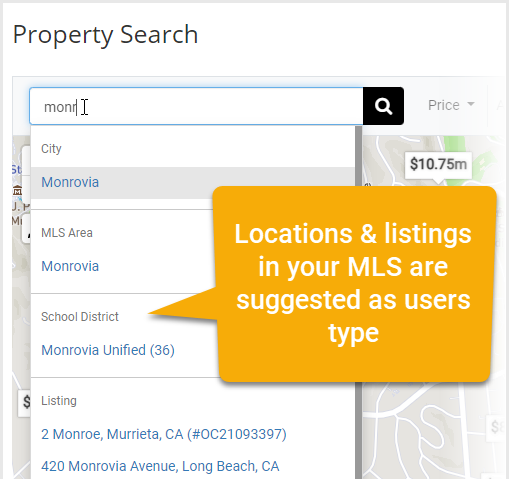Click the Property Search page heading

(x=105, y=35)
